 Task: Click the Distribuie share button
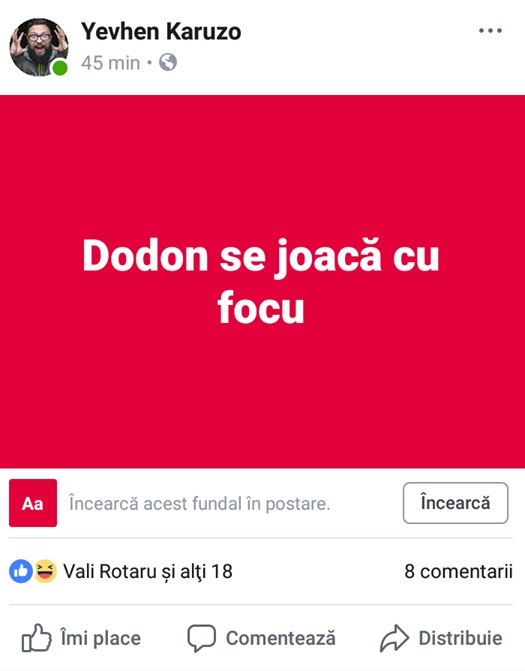[441, 638]
